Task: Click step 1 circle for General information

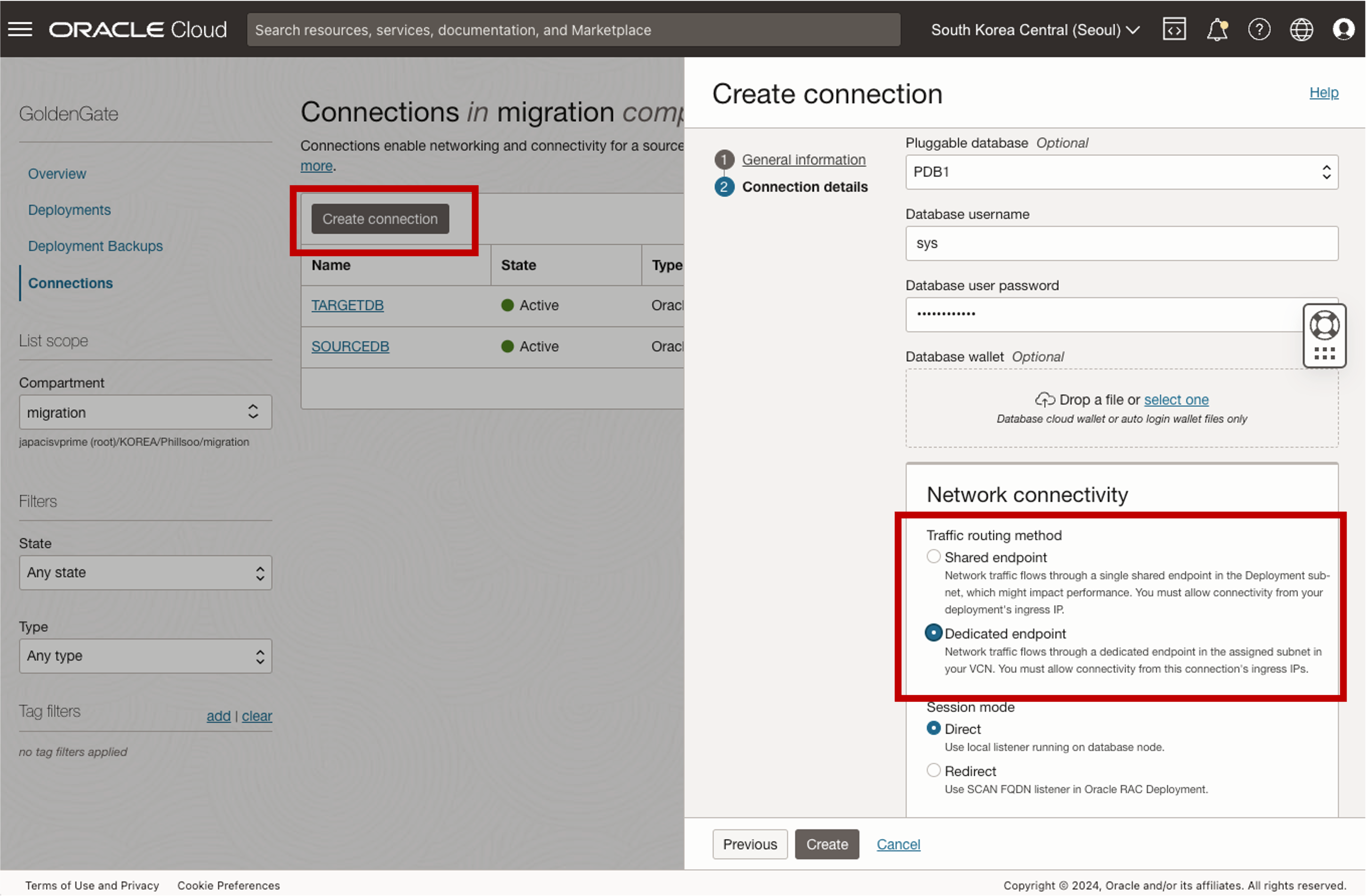Action: tap(724, 160)
